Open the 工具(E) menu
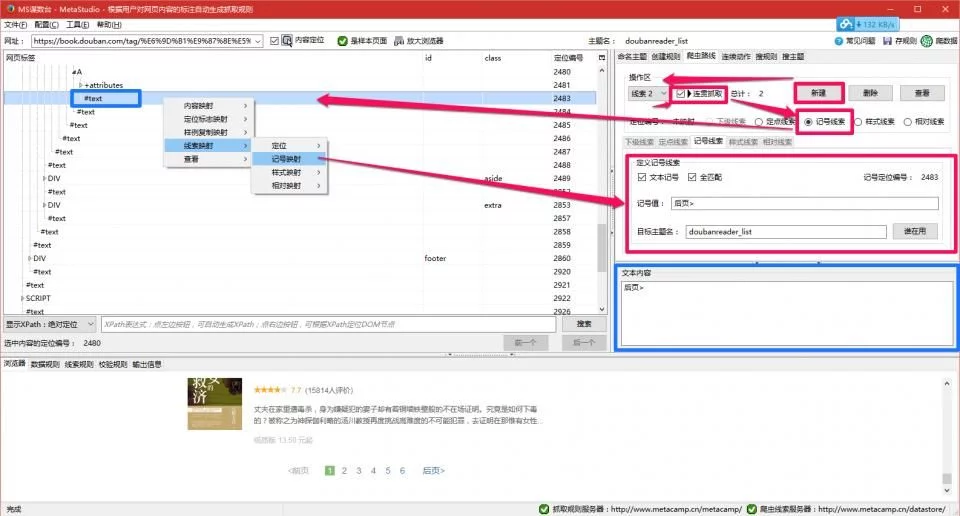Image resolution: width=960 pixels, height=516 pixels. pyautogui.click(x=78, y=24)
